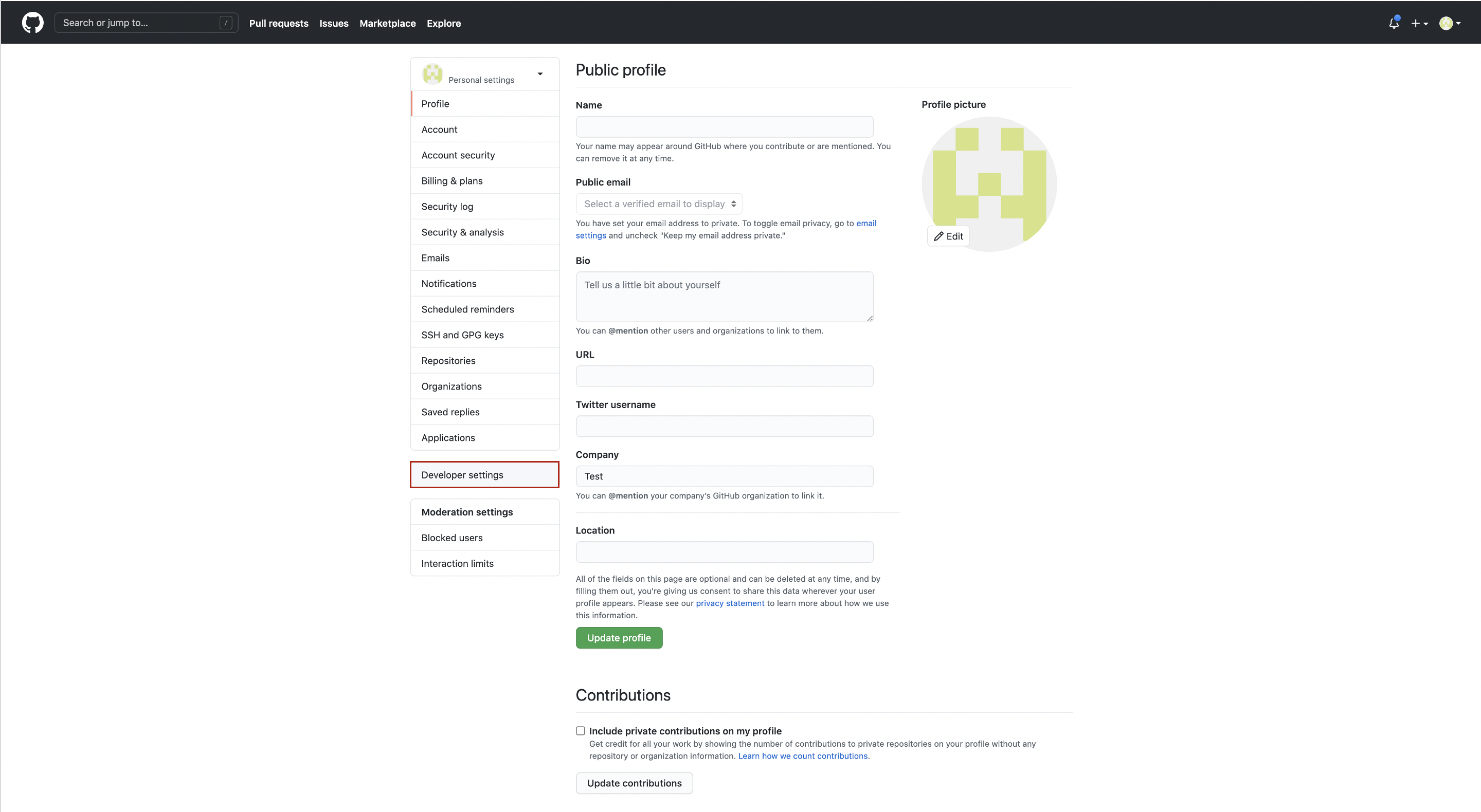The image size is (1481, 812).
Task: Open the plus create-new menu
Action: pyautogui.click(x=1419, y=23)
